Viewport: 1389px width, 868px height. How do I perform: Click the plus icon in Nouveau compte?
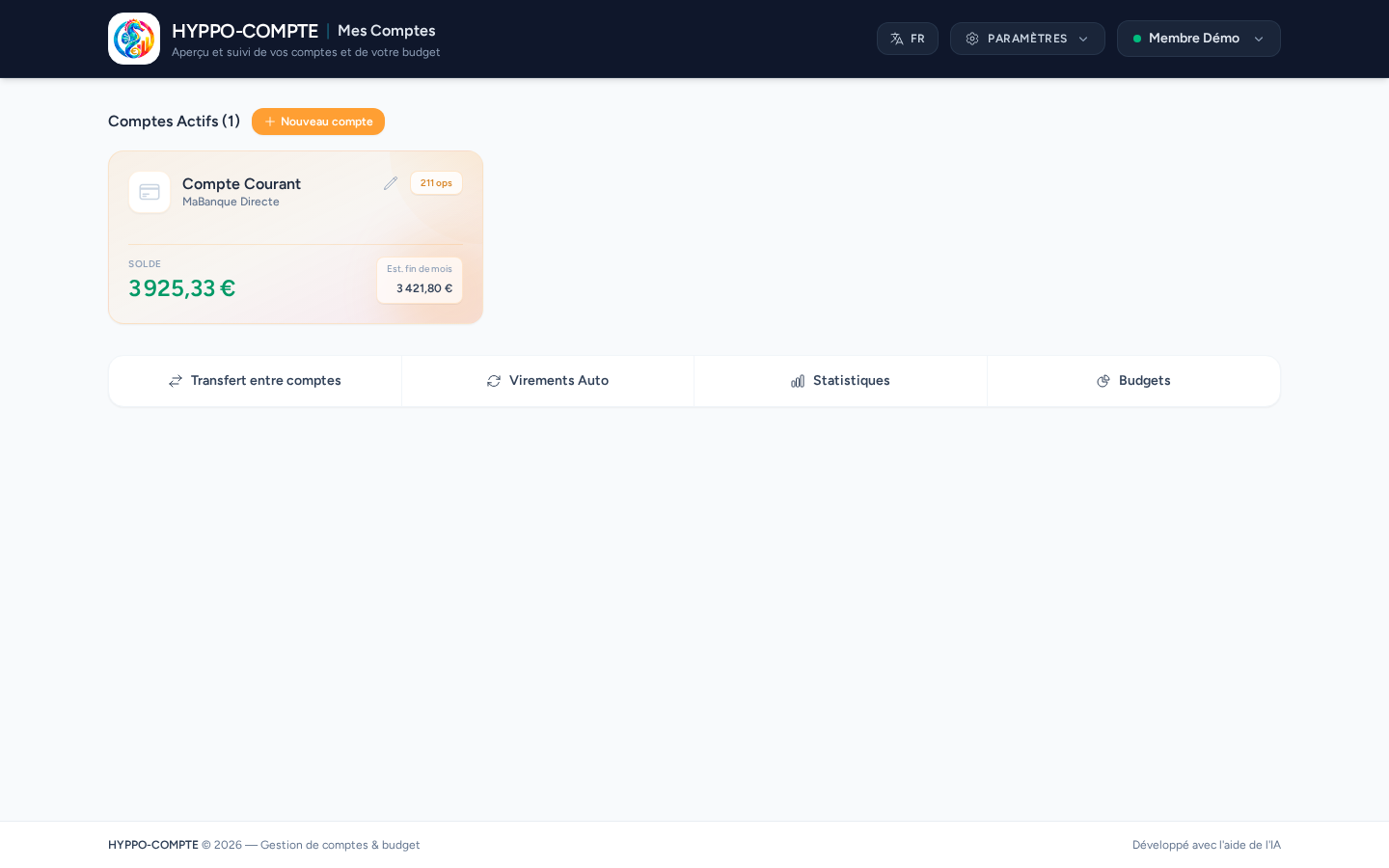point(270,122)
